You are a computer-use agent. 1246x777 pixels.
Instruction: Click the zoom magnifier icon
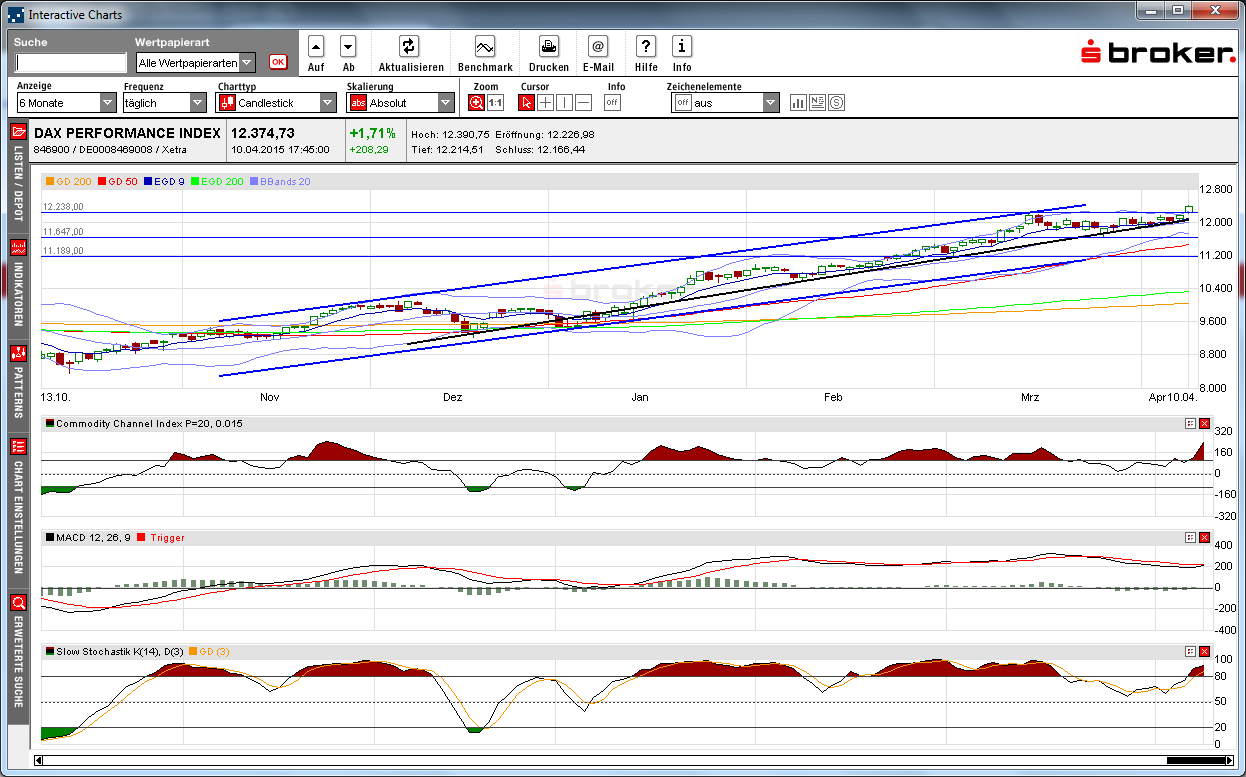click(x=477, y=102)
